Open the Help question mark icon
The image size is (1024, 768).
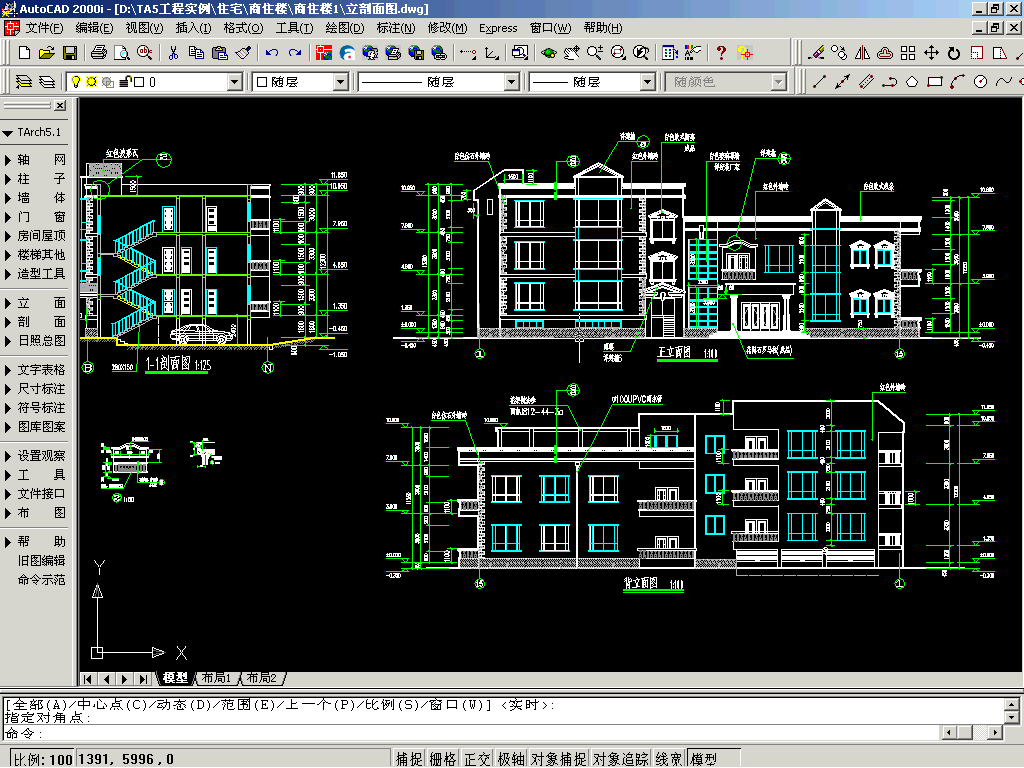pos(721,53)
